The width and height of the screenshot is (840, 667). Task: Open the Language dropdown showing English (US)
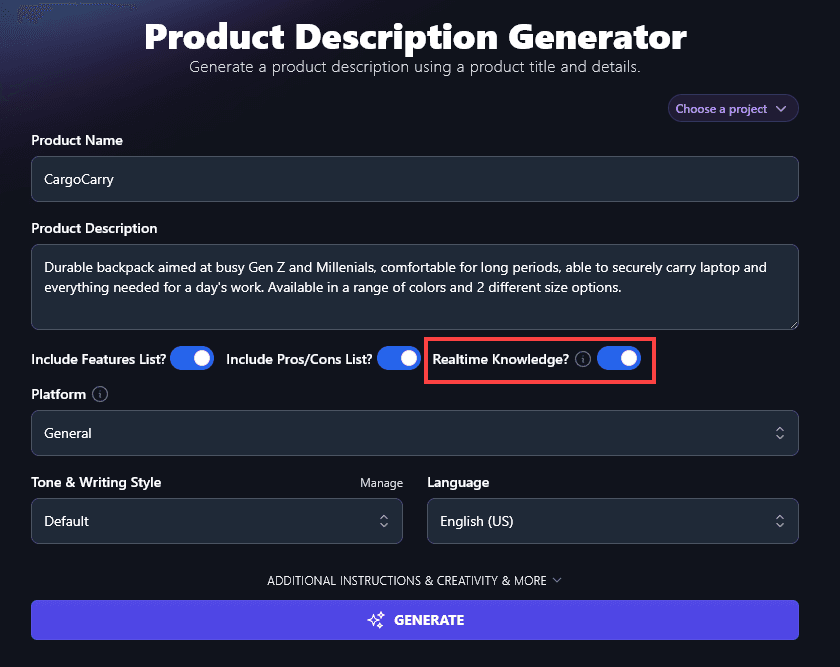[612, 521]
